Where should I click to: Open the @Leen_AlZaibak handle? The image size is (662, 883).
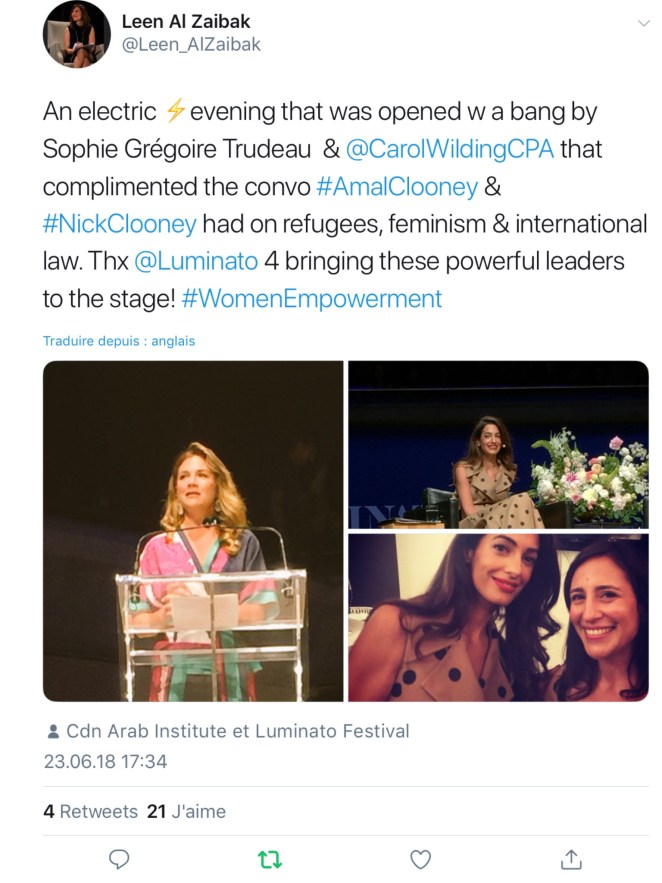(191, 44)
